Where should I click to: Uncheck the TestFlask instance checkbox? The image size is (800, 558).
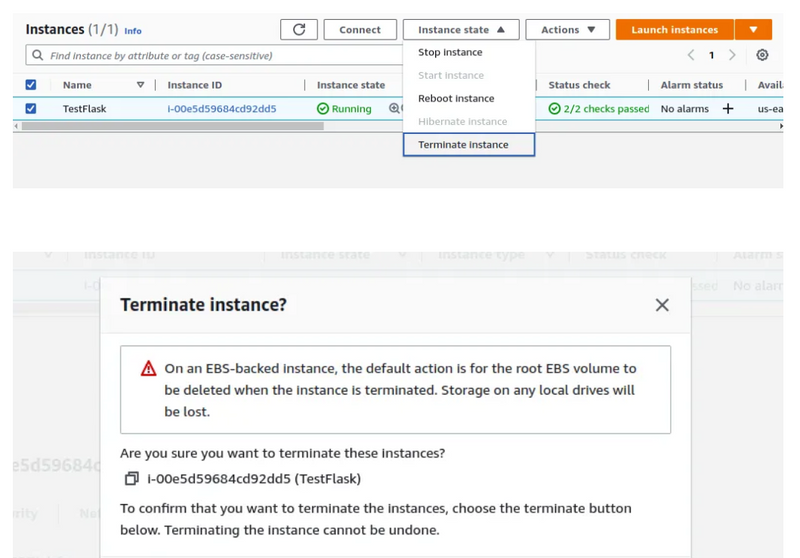[x=31, y=108]
